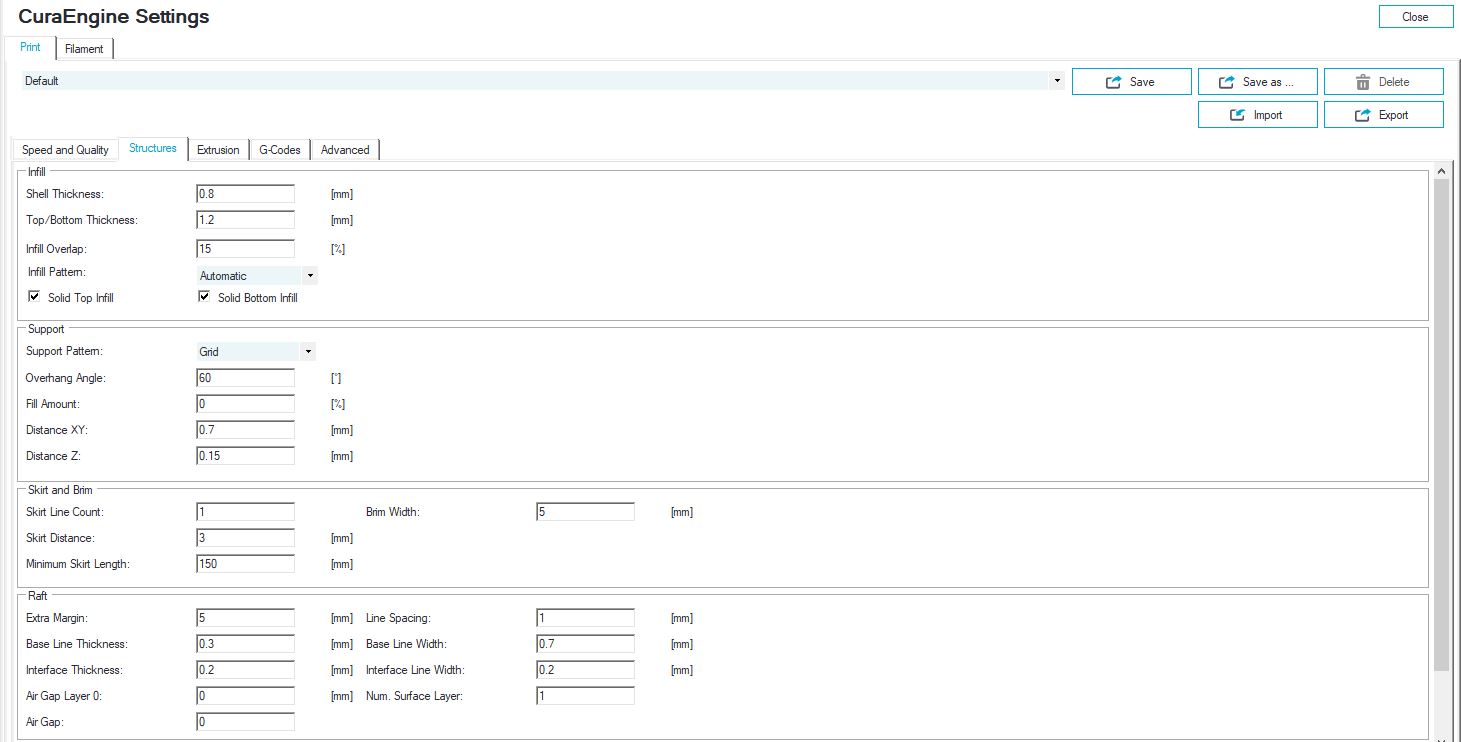Screen dimensions: 1461x742
Task: Click the Delete profile button
Action: [x=1383, y=82]
